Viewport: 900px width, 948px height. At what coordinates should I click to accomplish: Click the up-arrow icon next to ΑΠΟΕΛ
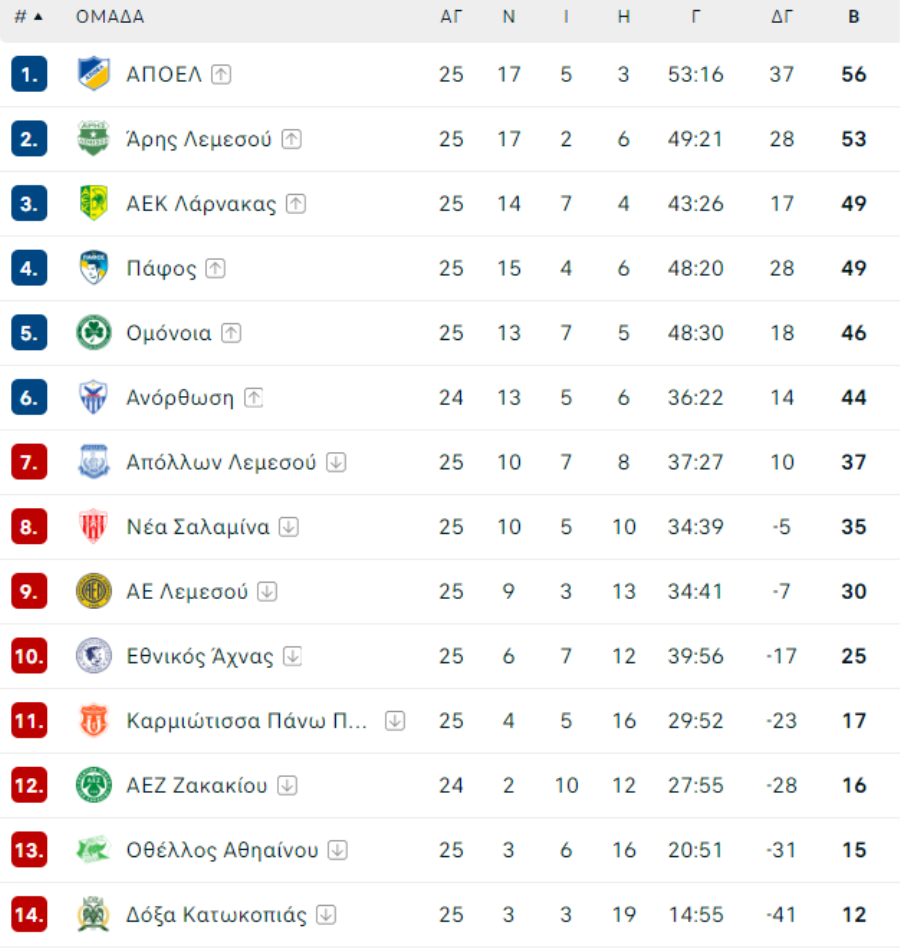coord(221,74)
